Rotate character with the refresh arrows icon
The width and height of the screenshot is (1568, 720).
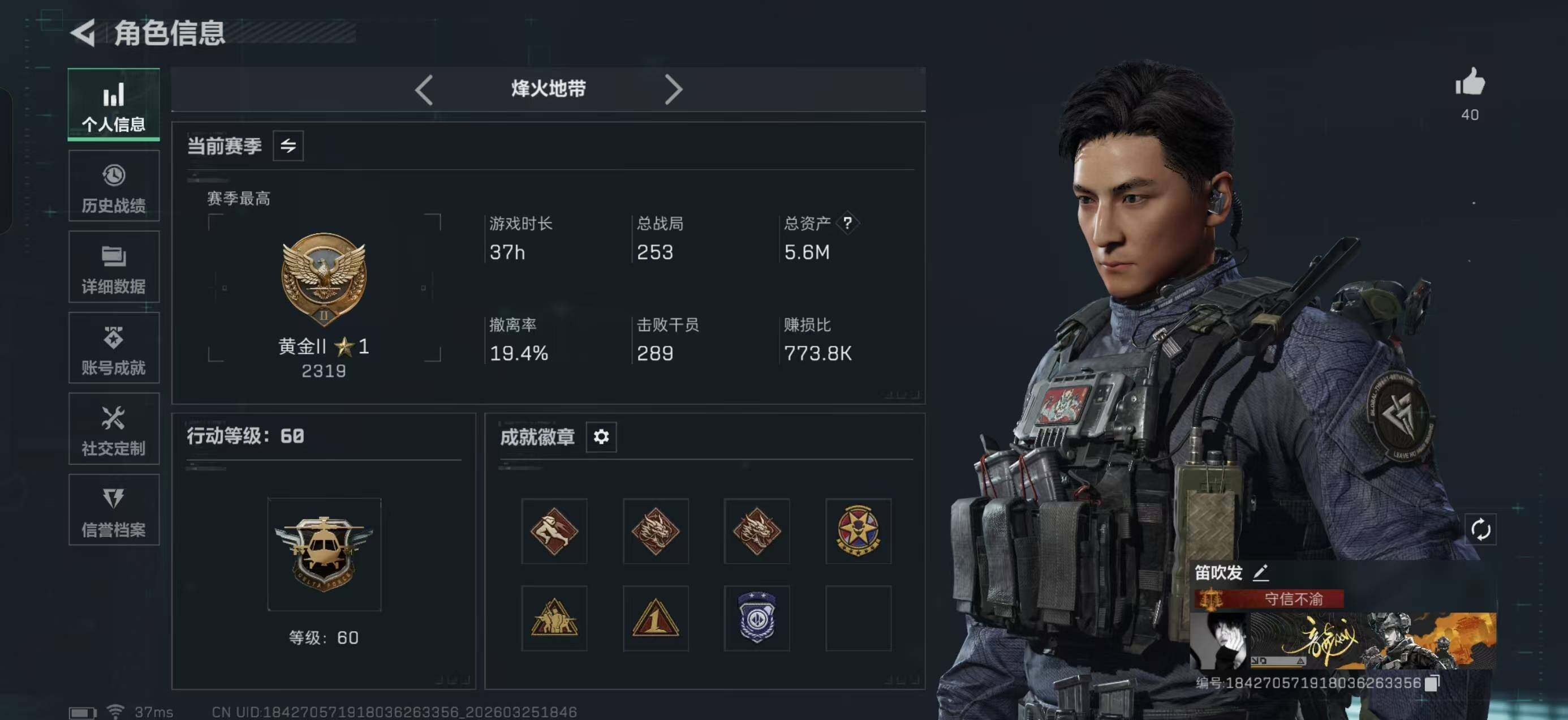tap(1480, 529)
